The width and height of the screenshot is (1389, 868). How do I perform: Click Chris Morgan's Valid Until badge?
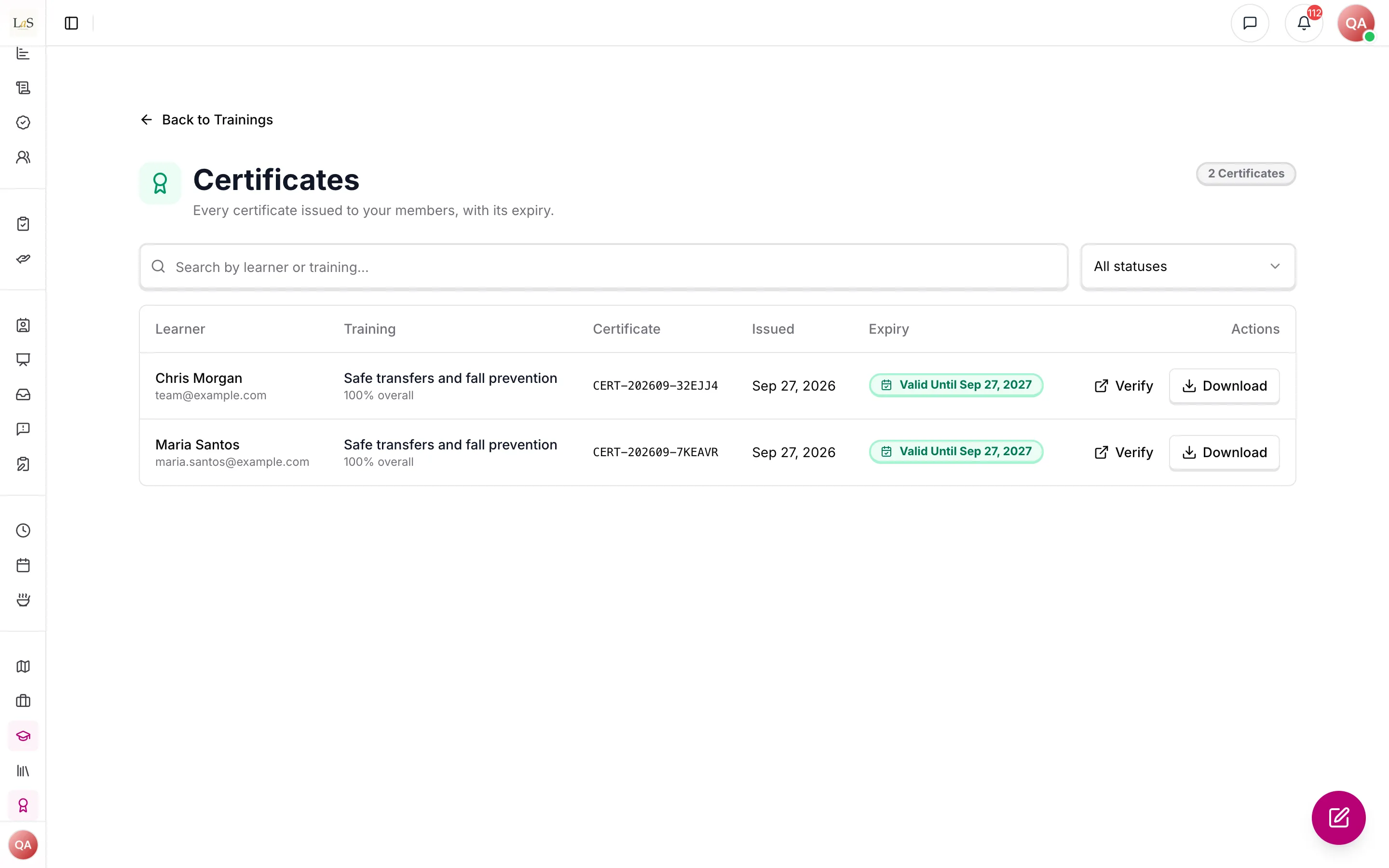point(955,385)
